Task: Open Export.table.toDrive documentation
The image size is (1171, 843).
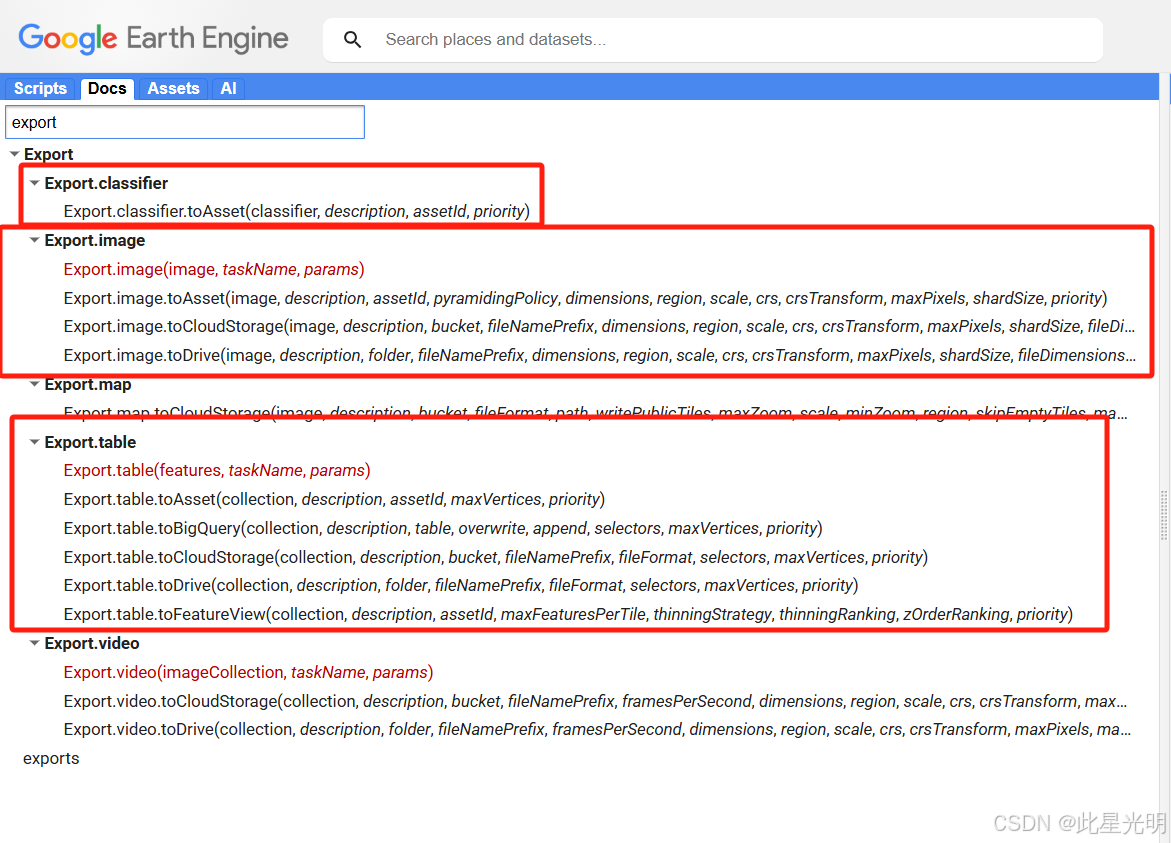Action: (461, 585)
